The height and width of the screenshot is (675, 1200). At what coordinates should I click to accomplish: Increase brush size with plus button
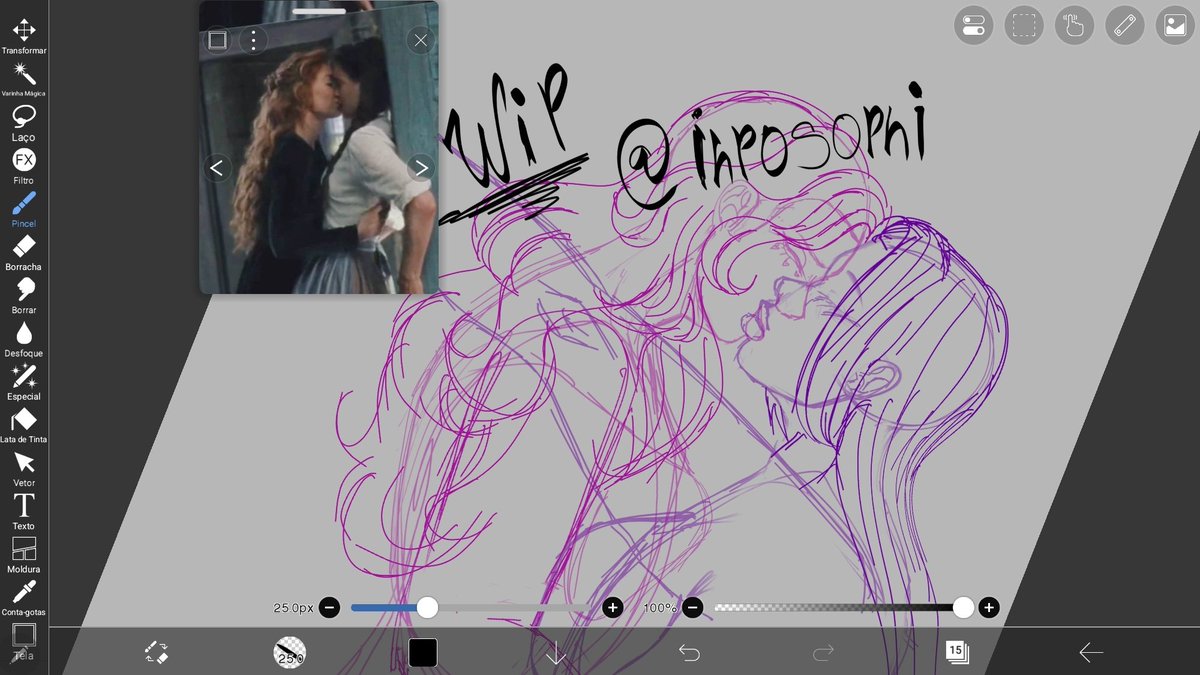pos(613,607)
